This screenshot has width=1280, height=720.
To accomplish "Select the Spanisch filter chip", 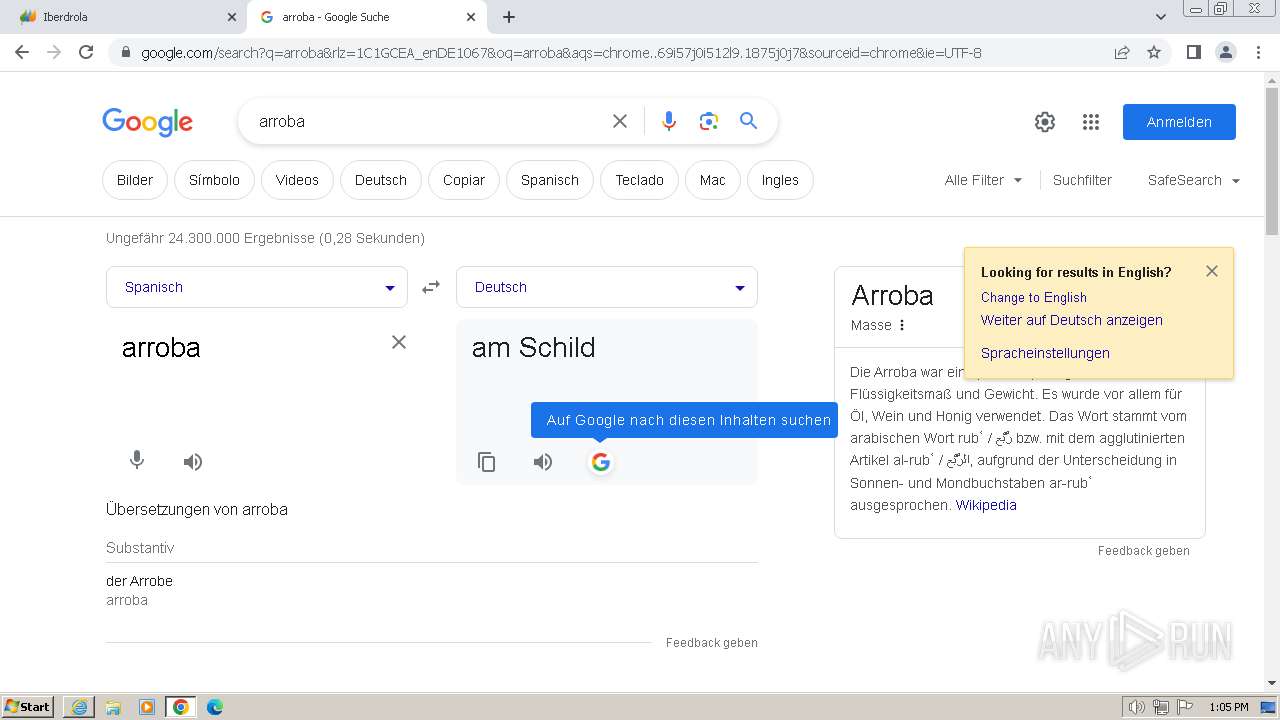I will (x=550, y=180).
